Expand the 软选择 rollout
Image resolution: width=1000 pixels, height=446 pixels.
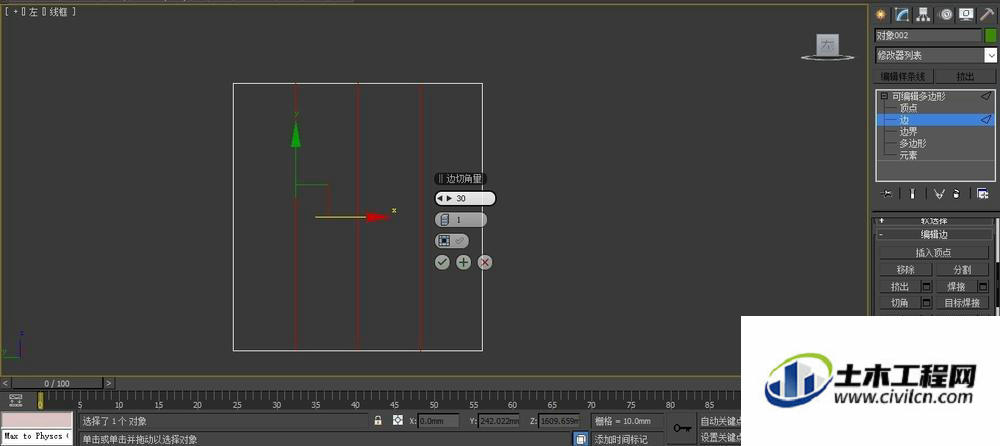(934, 221)
